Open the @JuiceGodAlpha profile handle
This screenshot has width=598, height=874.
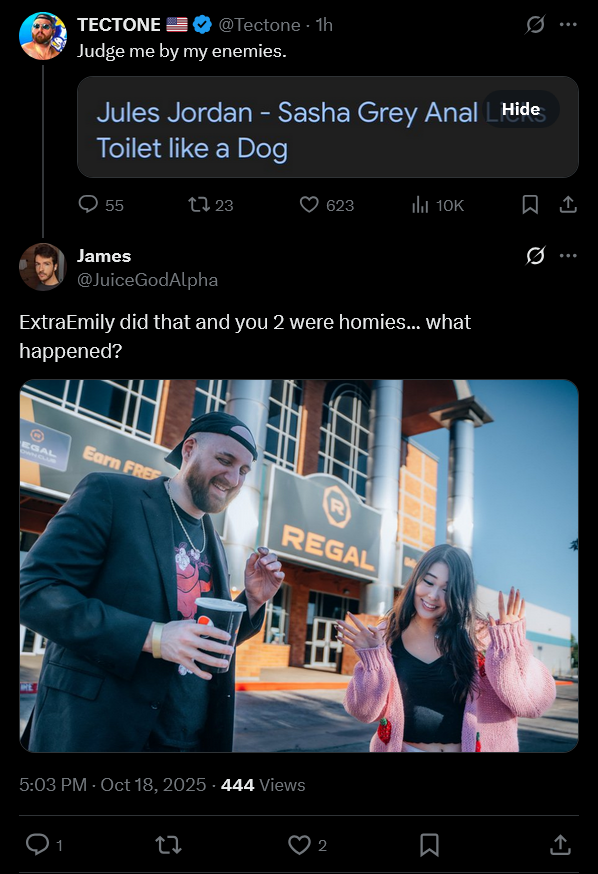[147, 279]
